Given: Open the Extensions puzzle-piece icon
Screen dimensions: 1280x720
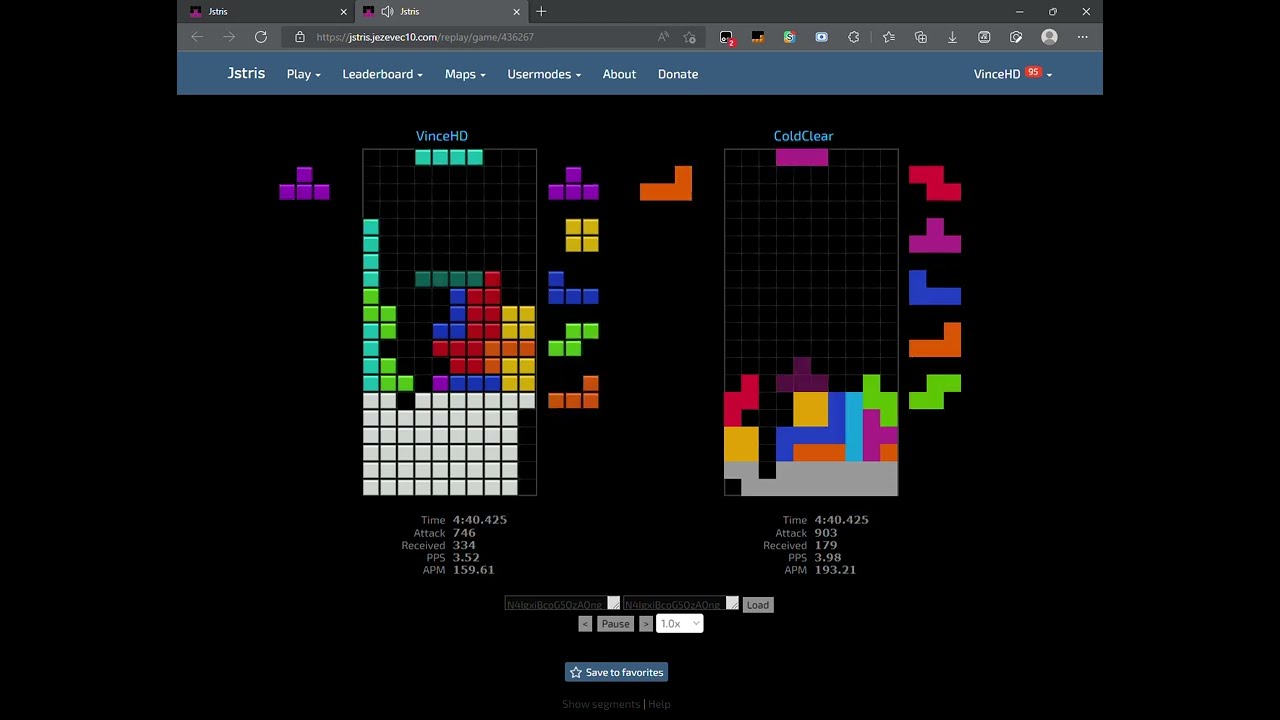Looking at the screenshot, I should 853,37.
